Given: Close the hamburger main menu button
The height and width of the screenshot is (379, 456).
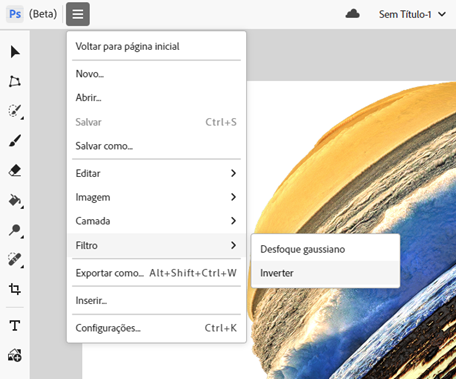Looking at the screenshot, I should pyautogui.click(x=78, y=14).
